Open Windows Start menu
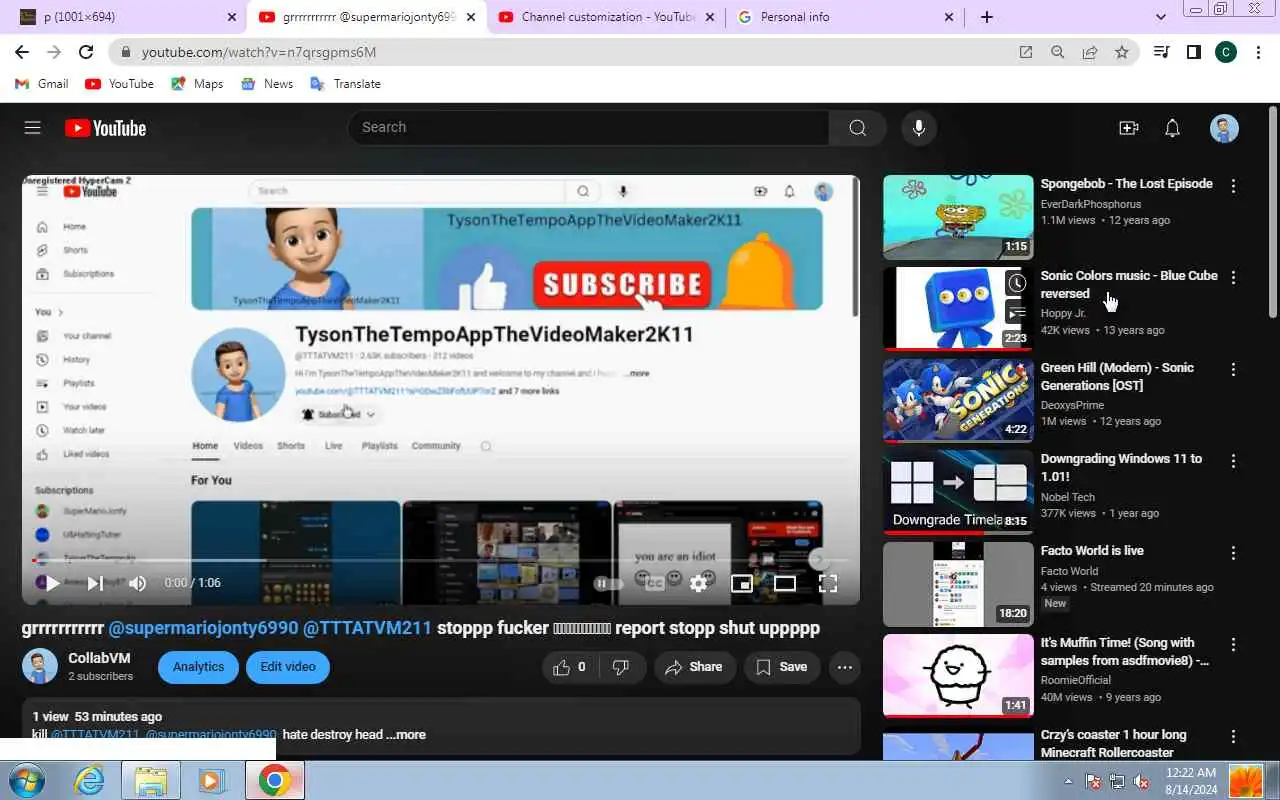The height and width of the screenshot is (800, 1280). pos(27,780)
